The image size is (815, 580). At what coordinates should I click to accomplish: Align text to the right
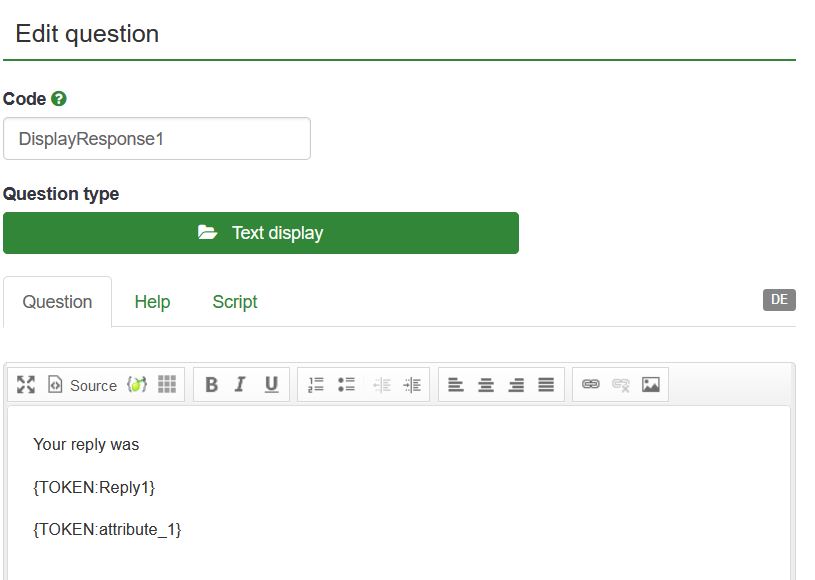pos(516,385)
